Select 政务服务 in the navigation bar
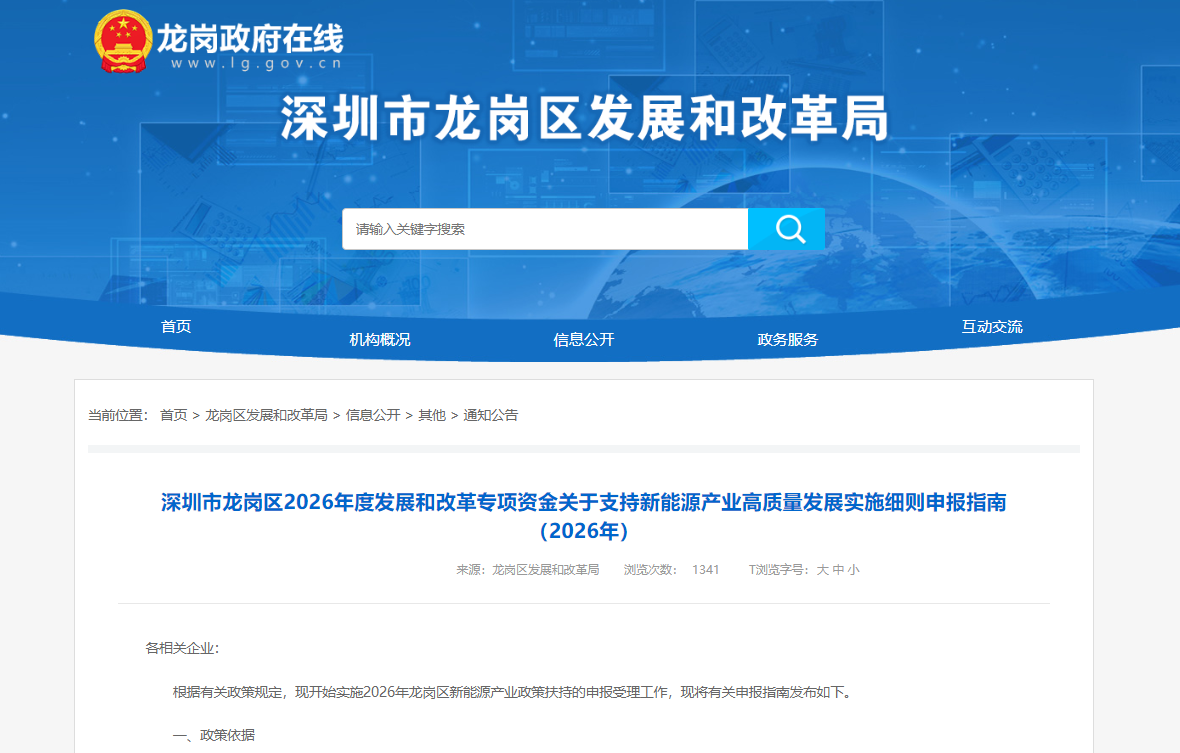The image size is (1180, 753). click(788, 339)
